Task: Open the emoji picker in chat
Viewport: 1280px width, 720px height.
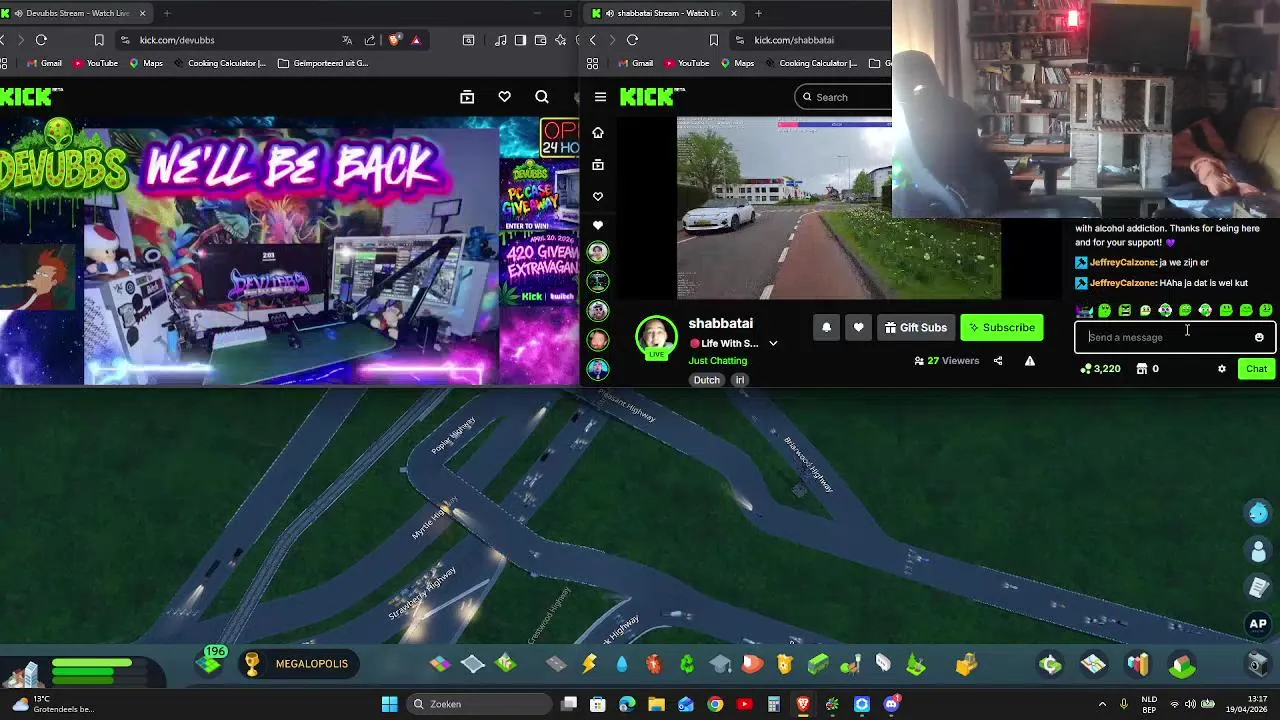Action: [x=1259, y=337]
